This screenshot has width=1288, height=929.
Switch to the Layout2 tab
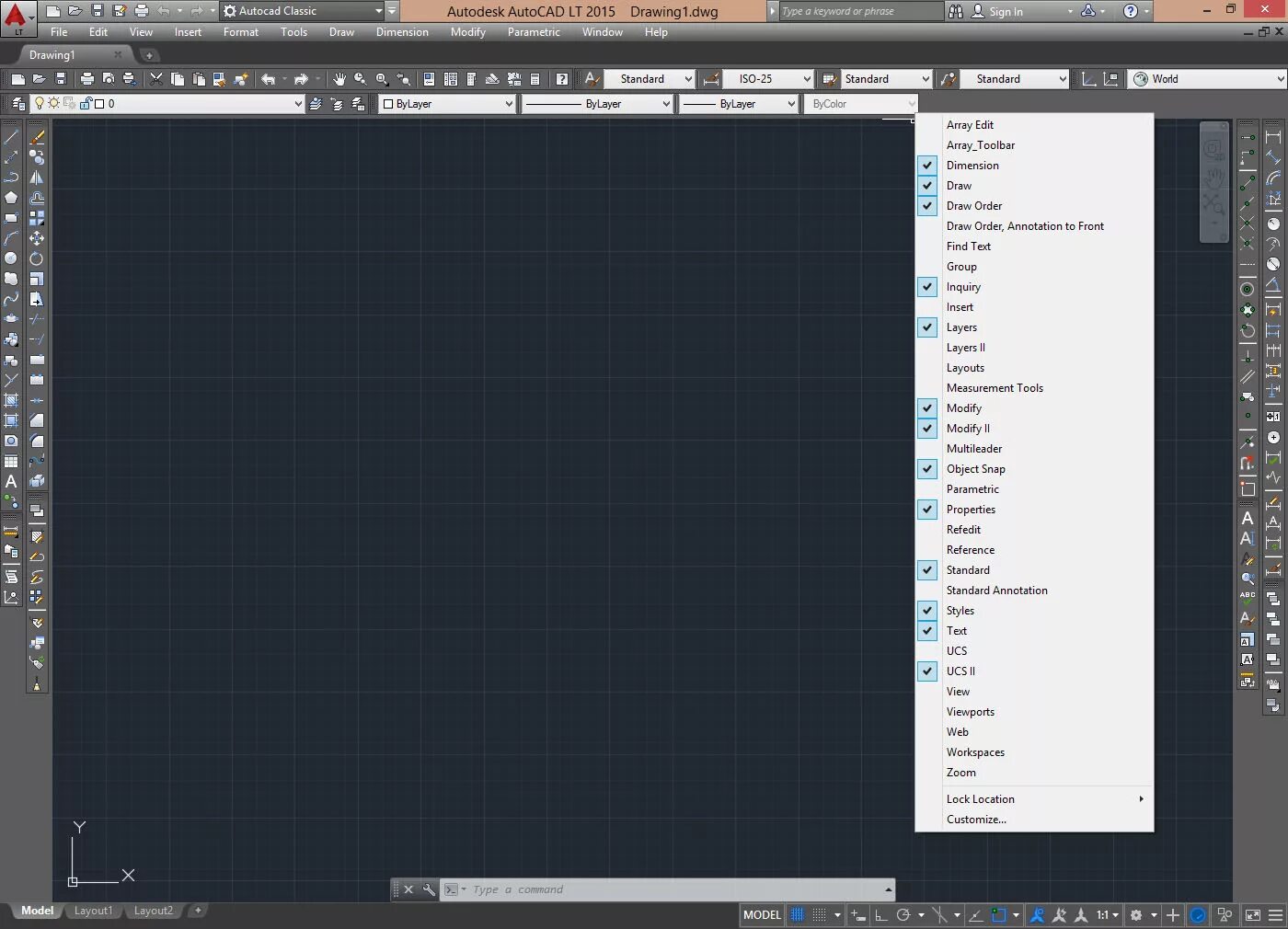[x=154, y=911]
